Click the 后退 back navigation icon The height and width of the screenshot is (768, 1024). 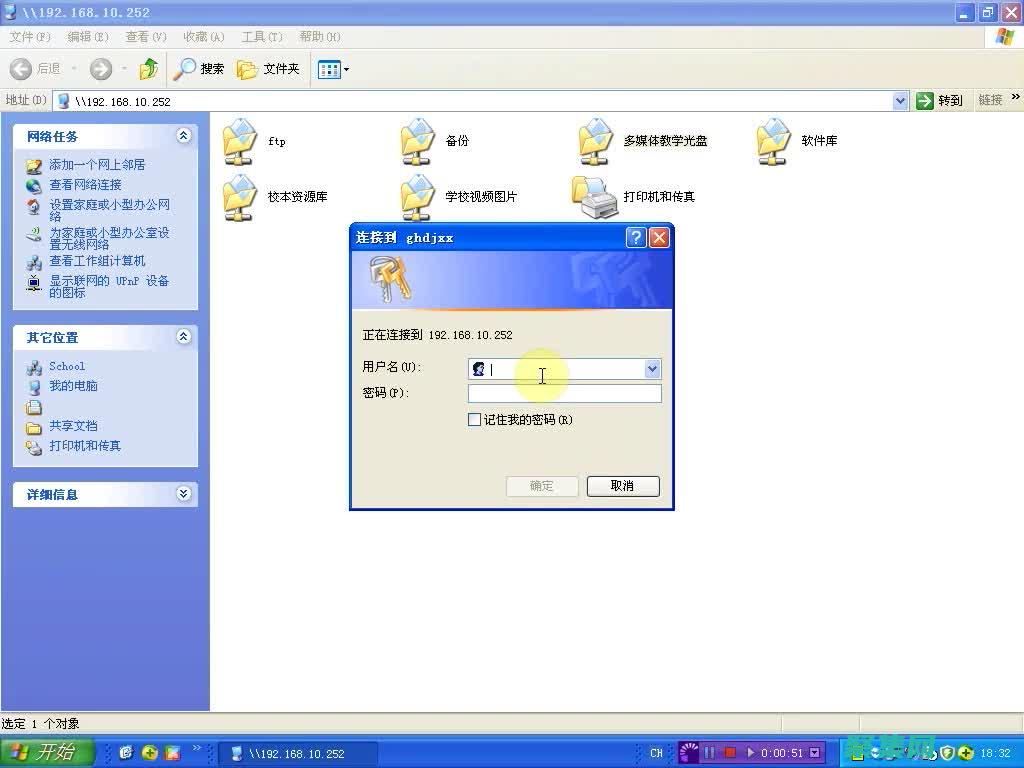click(x=21, y=69)
